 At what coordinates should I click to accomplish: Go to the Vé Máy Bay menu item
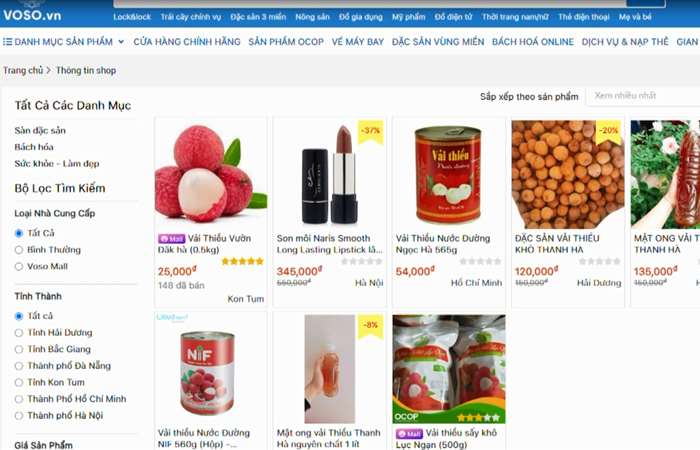tap(358, 42)
